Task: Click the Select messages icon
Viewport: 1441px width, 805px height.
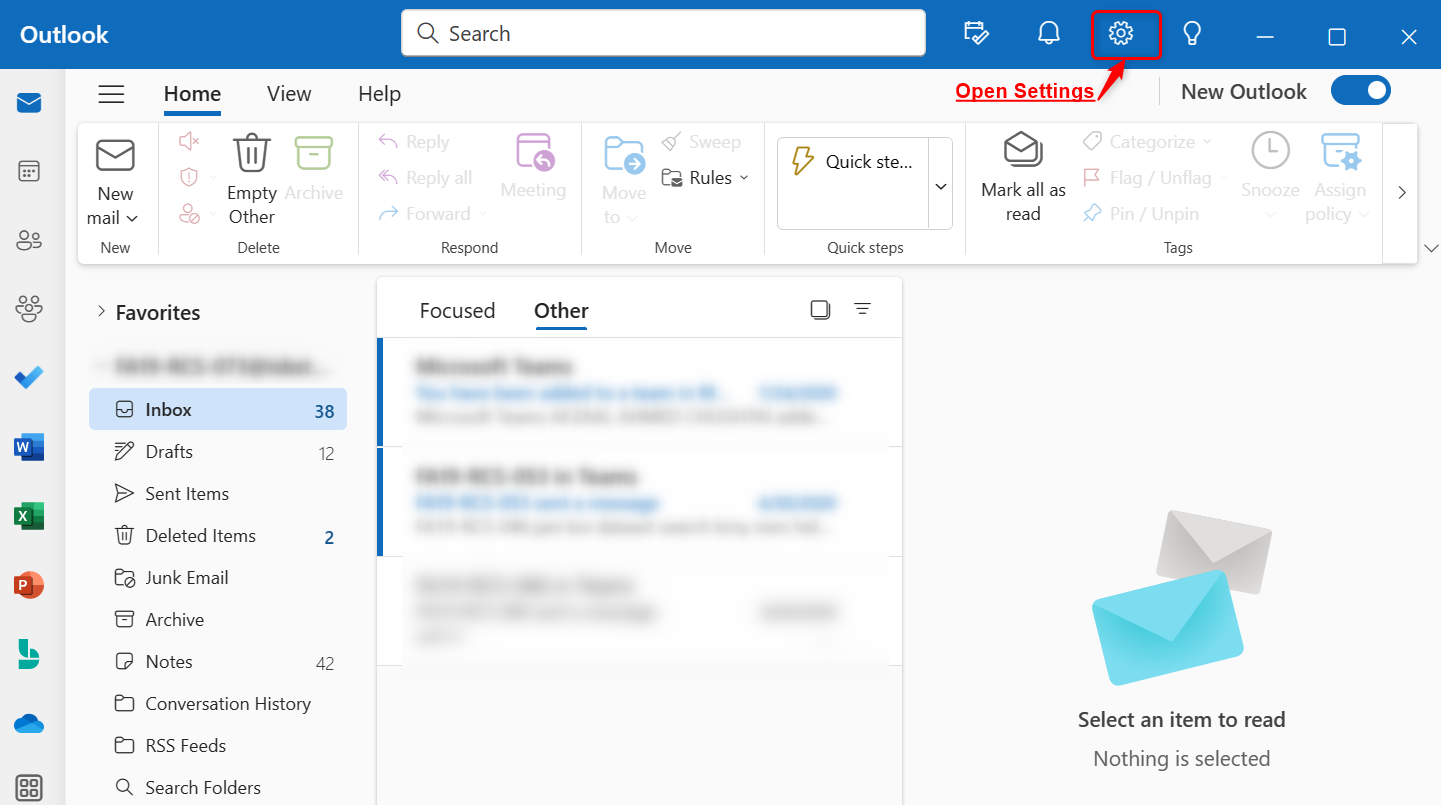Action: [x=821, y=310]
